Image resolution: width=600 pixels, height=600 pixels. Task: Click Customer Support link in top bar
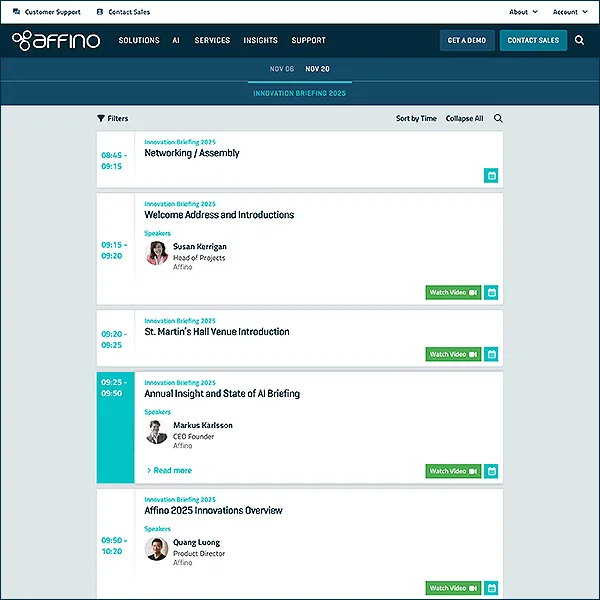point(46,12)
